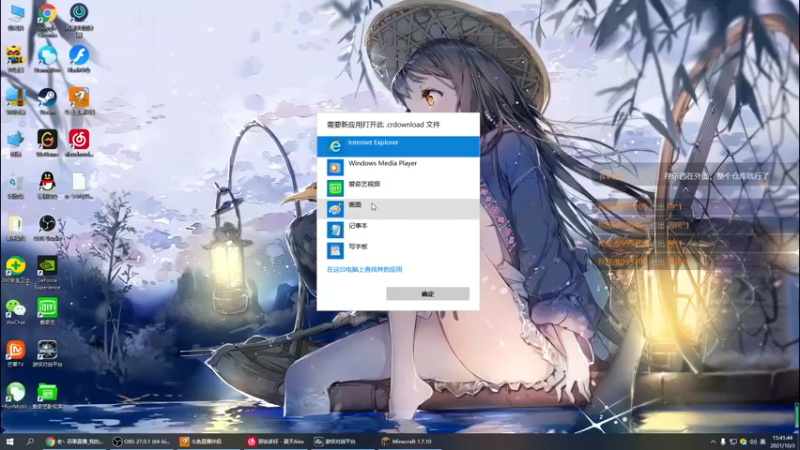Select Internet Explorer in the app list

click(398, 146)
